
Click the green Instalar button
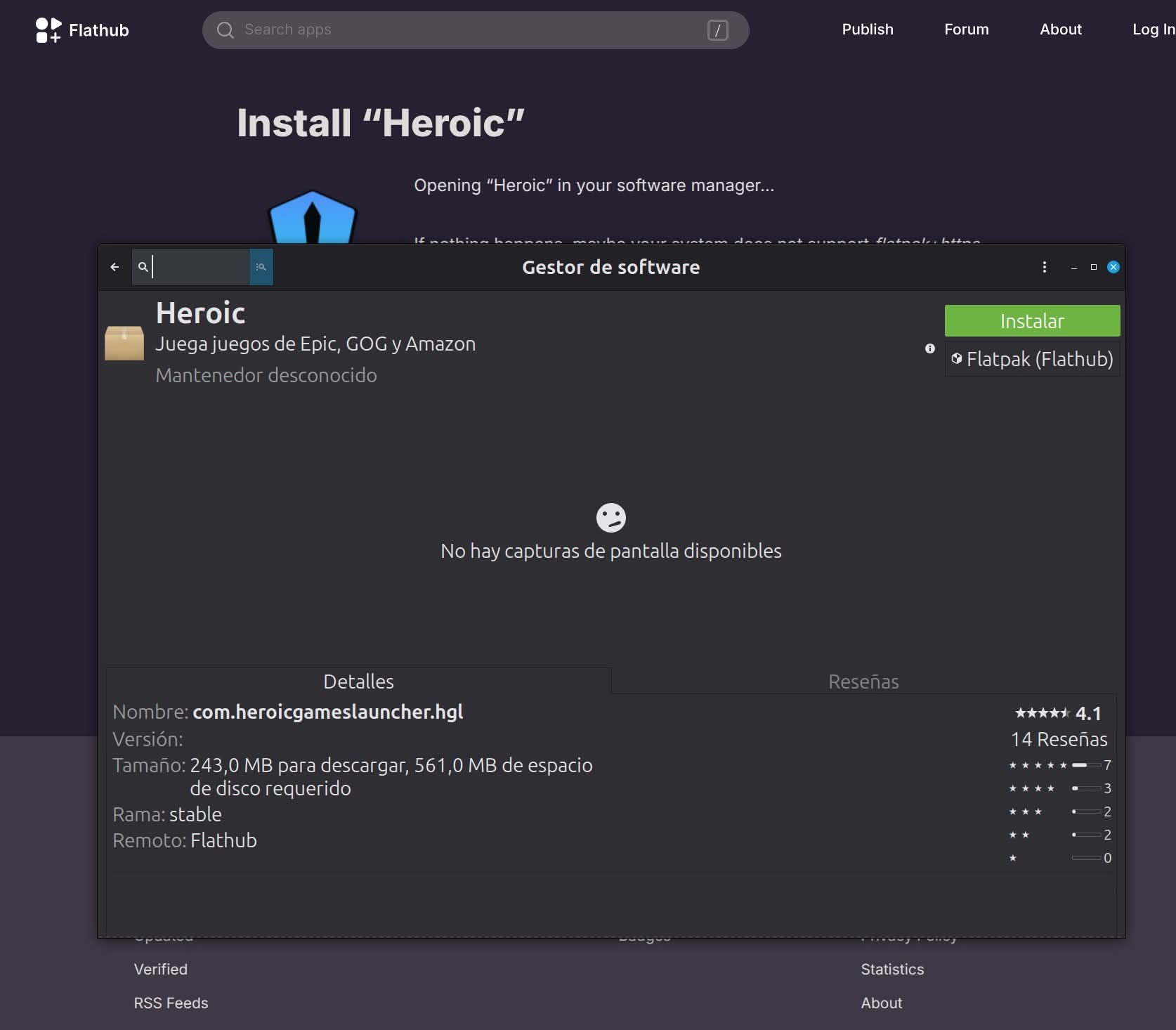click(x=1032, y=320)
